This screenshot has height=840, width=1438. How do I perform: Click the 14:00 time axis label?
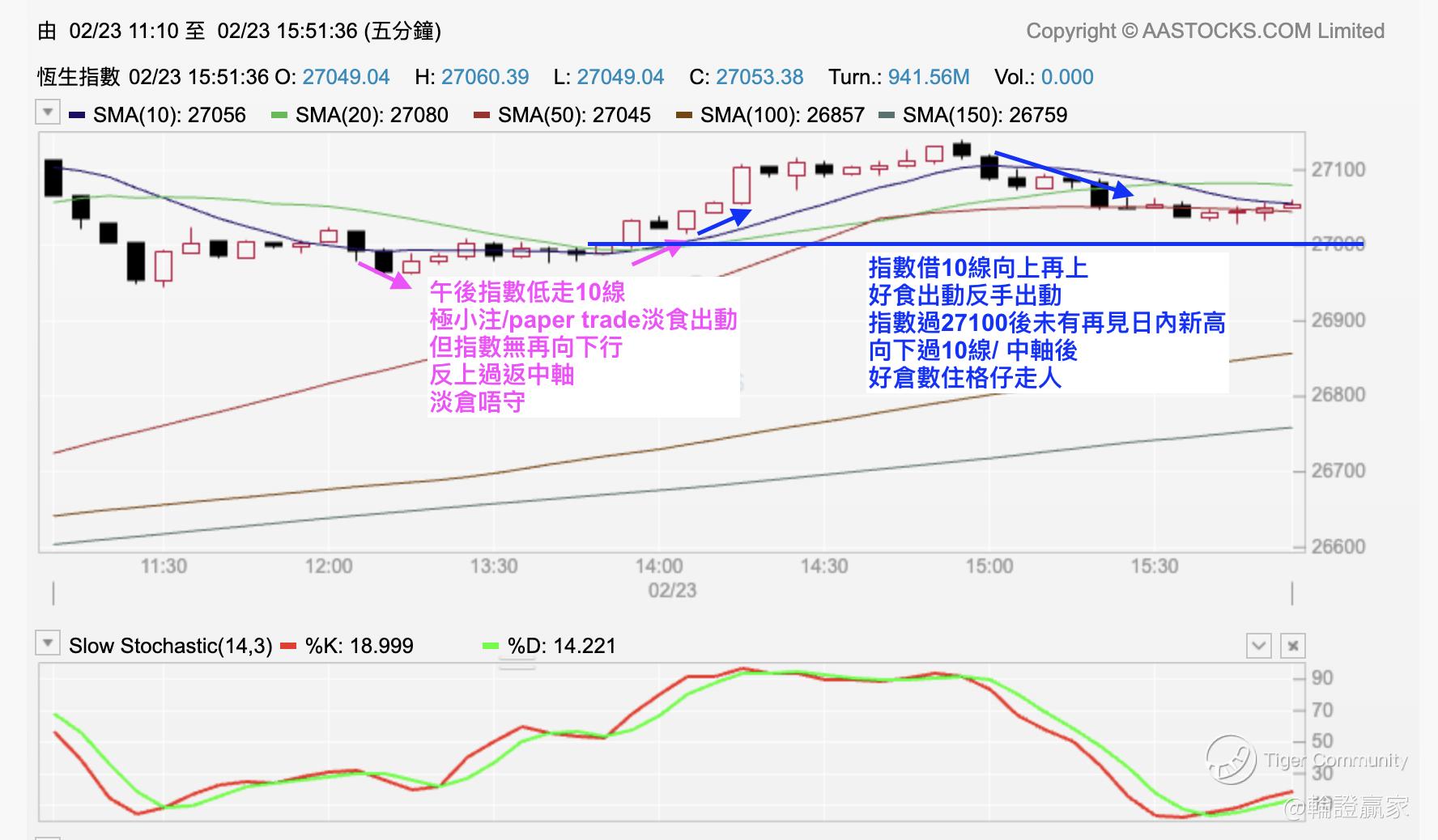tap(659, 566)
